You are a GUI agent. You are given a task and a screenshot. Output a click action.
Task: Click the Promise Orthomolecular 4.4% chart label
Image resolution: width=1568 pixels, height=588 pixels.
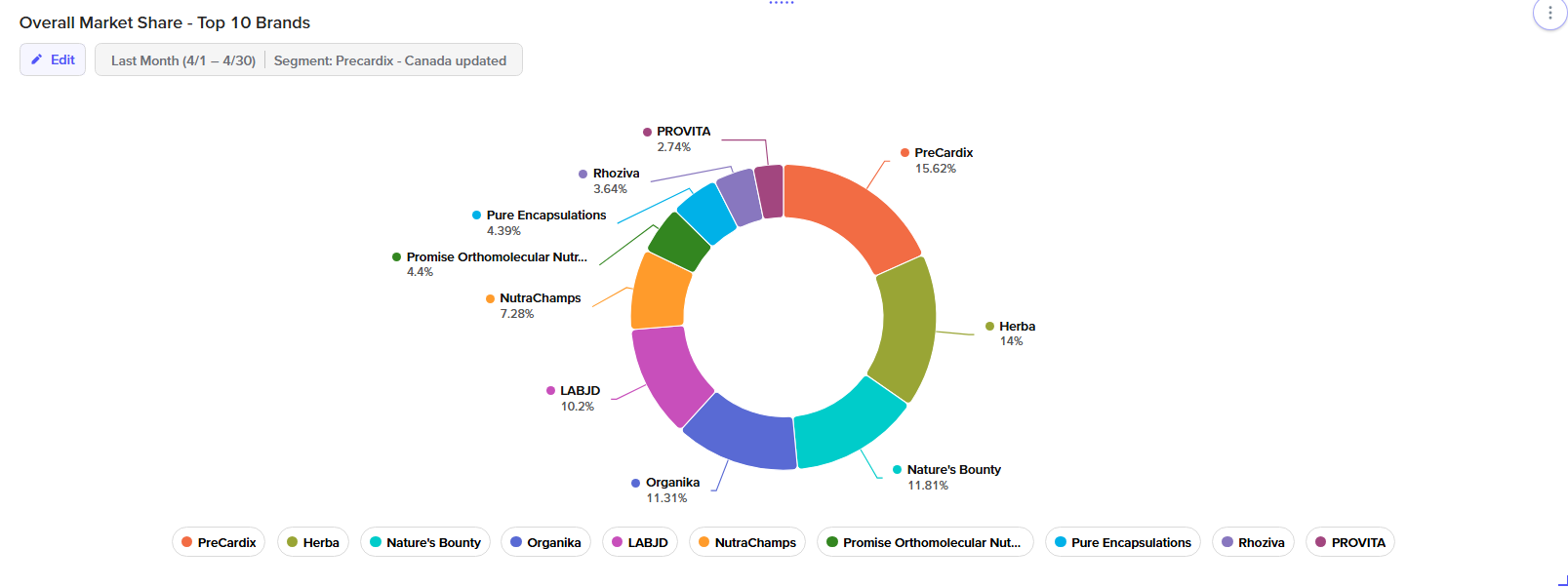[490, 264]
